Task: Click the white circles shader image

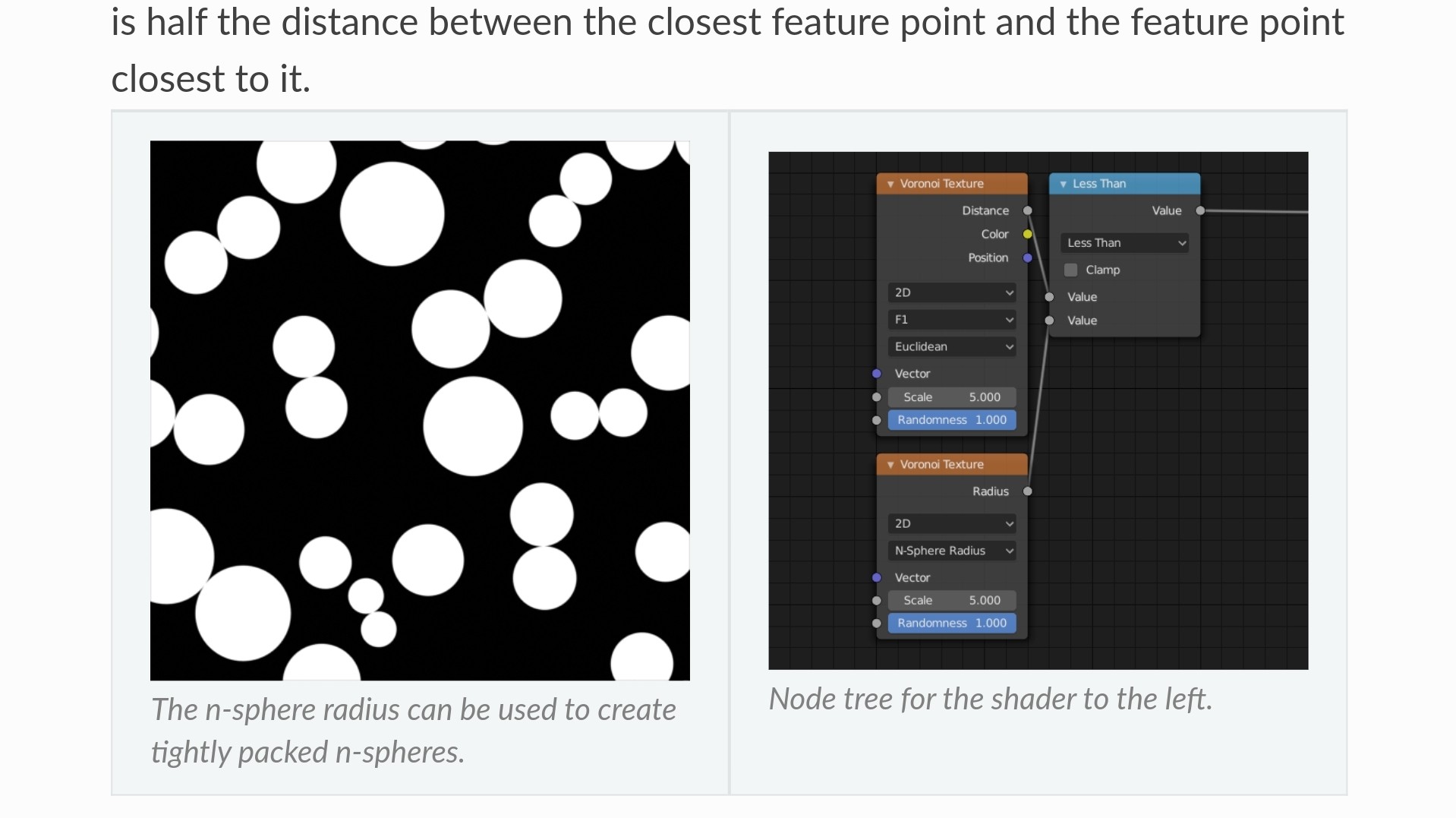Action: (x=420, y=410)
